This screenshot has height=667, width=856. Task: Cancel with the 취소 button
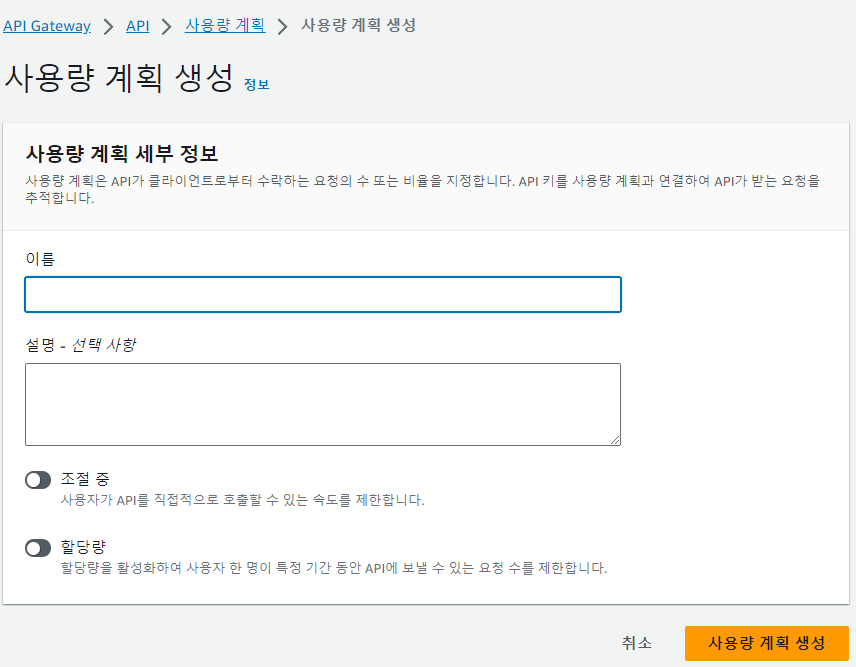pyautogui.click(x=637, y=643)
